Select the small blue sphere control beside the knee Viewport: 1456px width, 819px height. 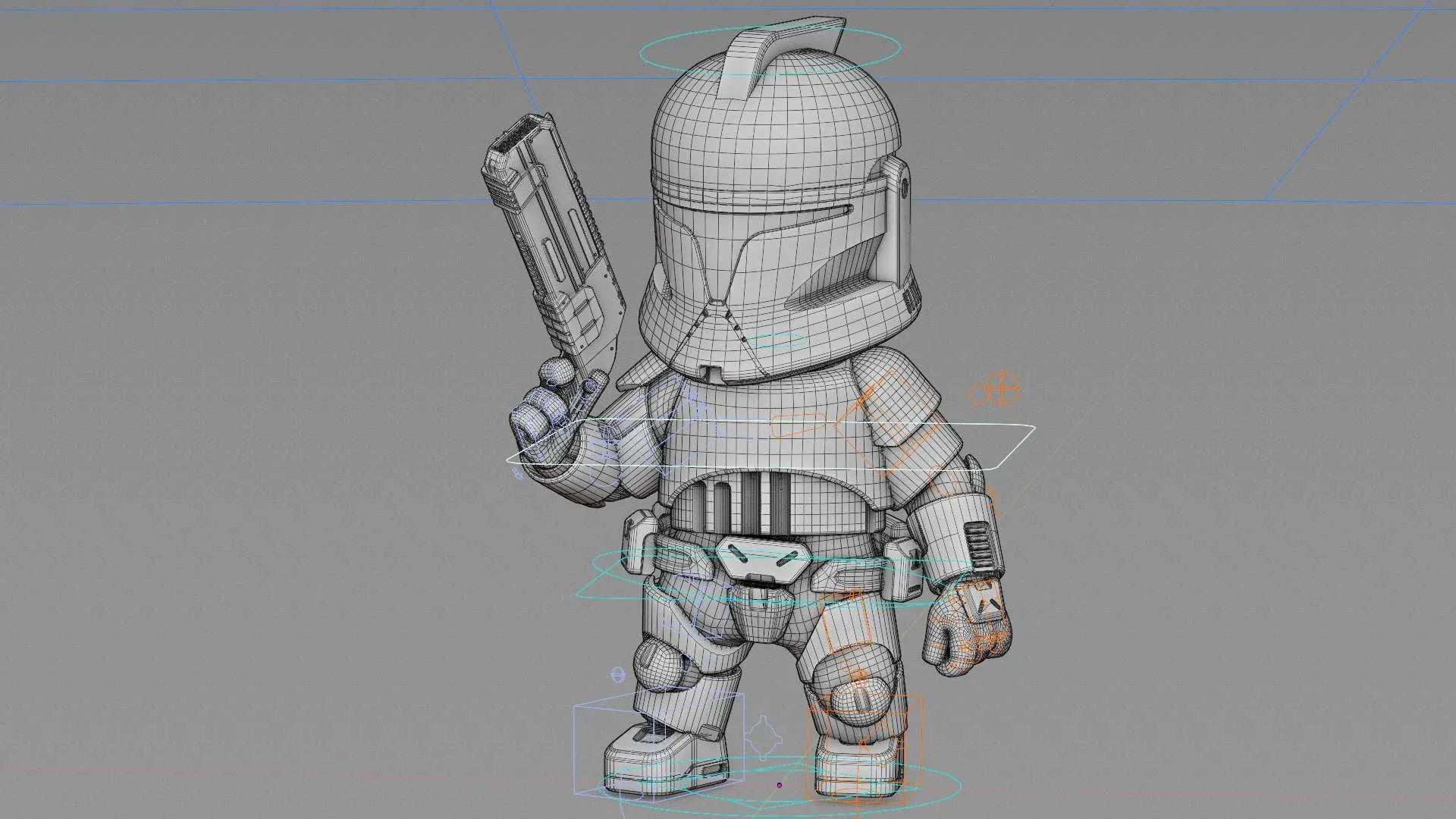[618, 674]
